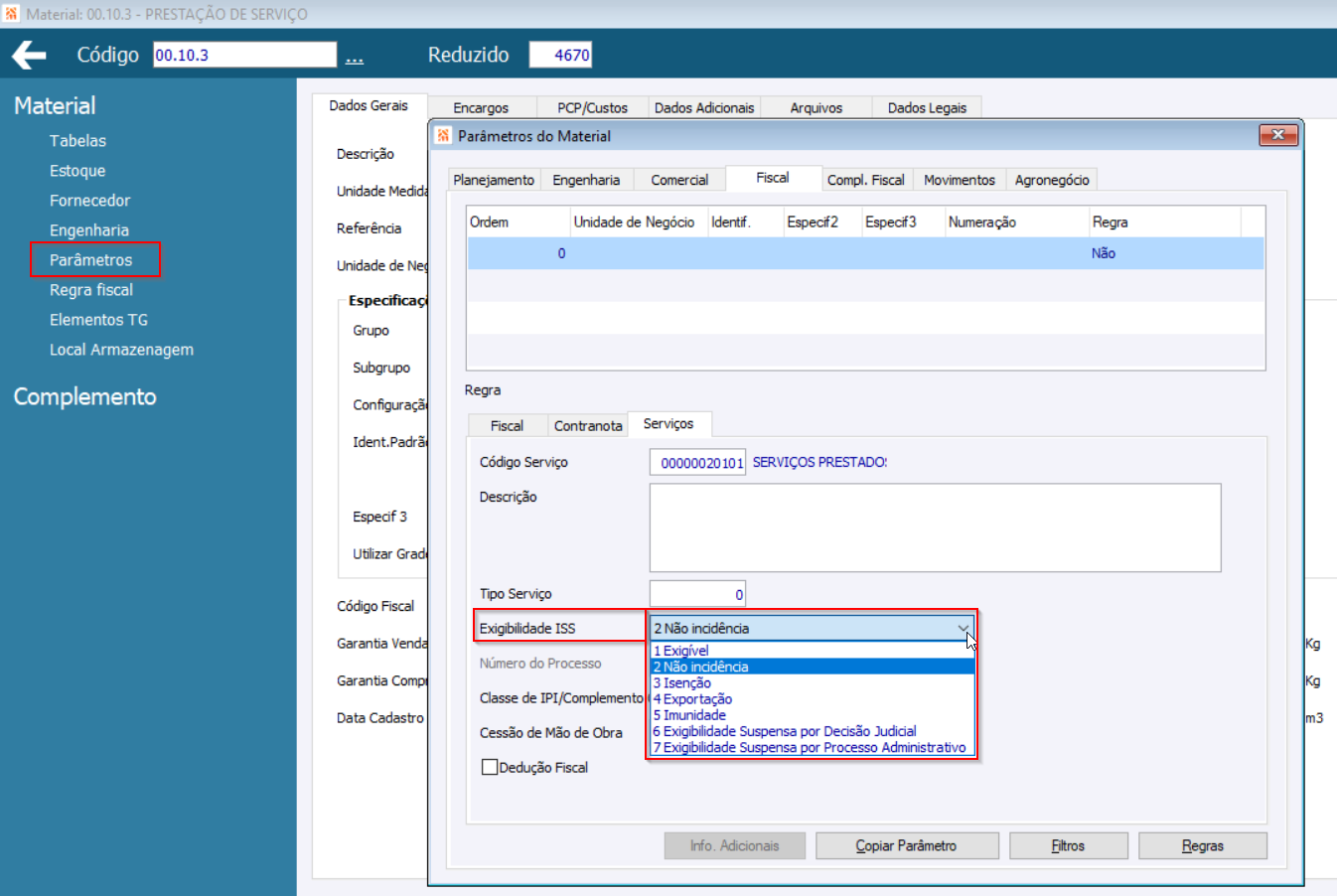Open the PCP/Custos tab

point(592,107)
